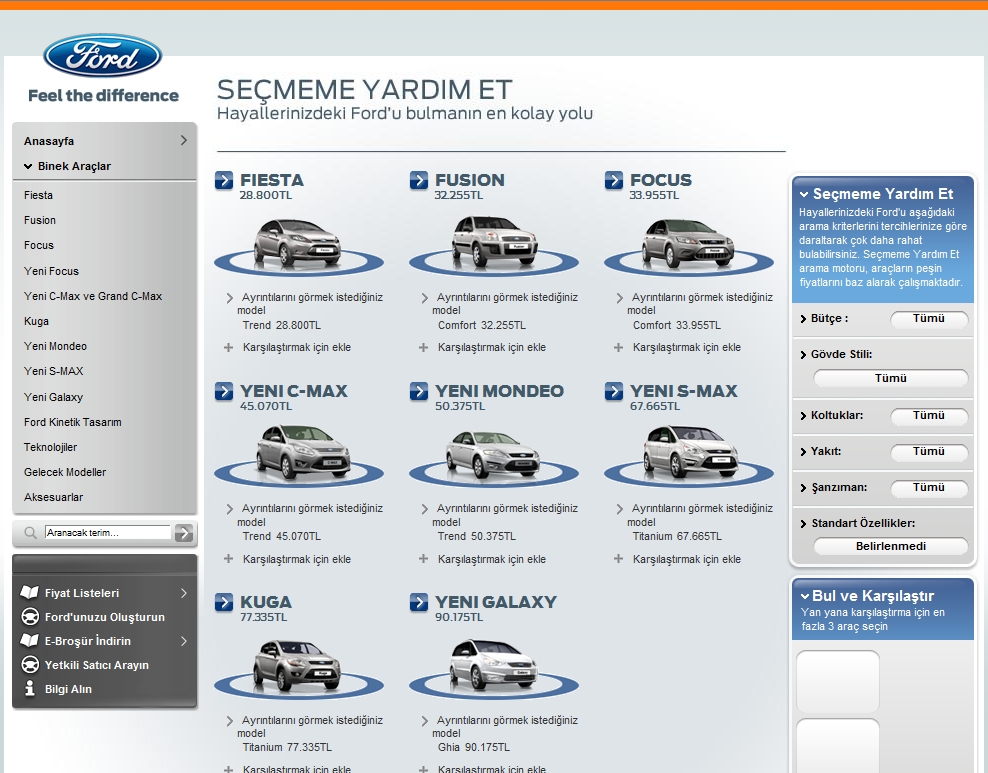Click steering wheel icon beside Ford'unuzu Oluşturun
This screenshot has height=773, width=988.
point(30,616)
